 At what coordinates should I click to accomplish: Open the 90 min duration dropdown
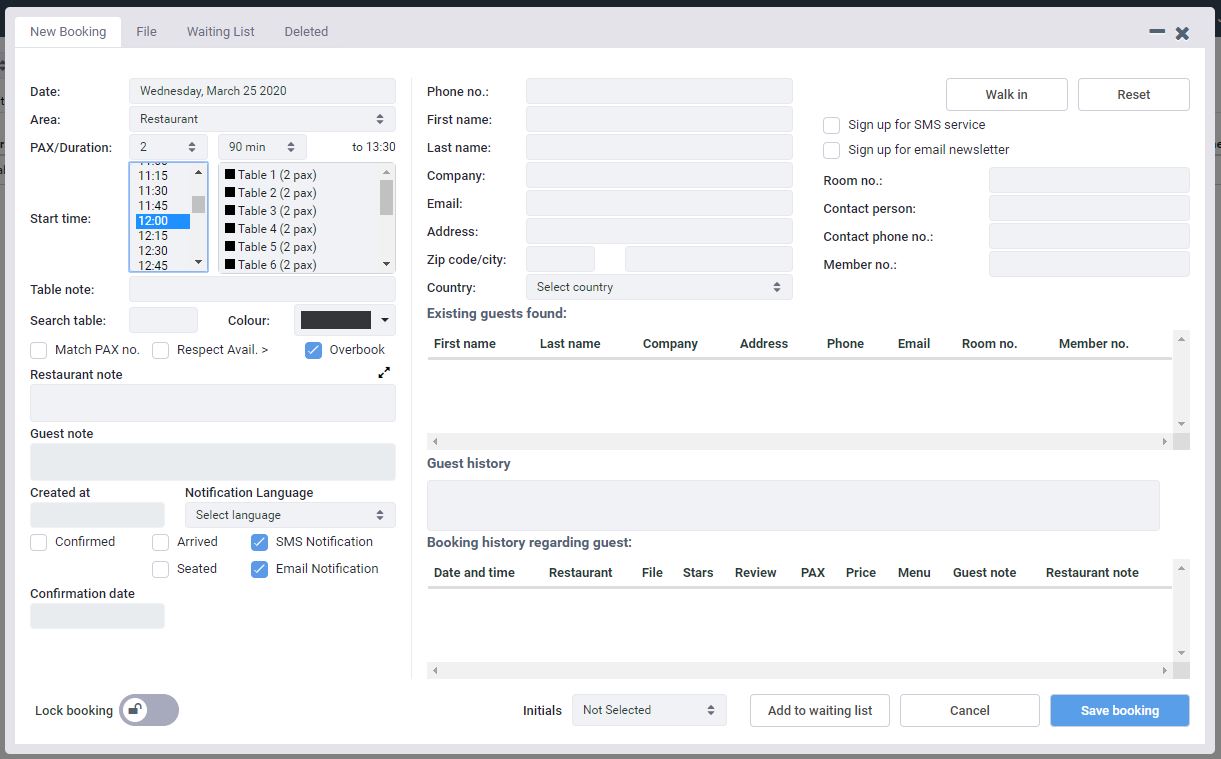point(261,147)
